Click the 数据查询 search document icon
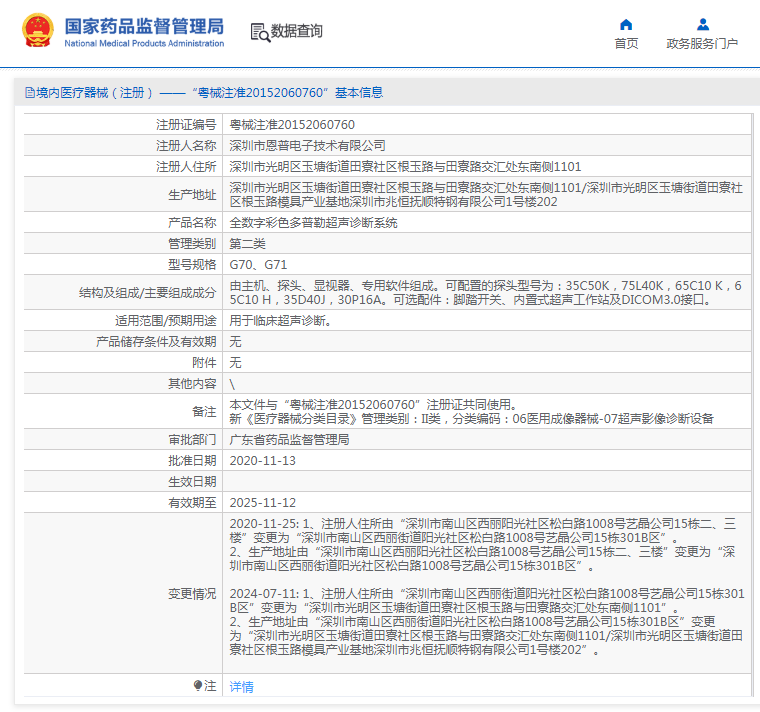This screenshot has height=712, width=760. point(259,32)
